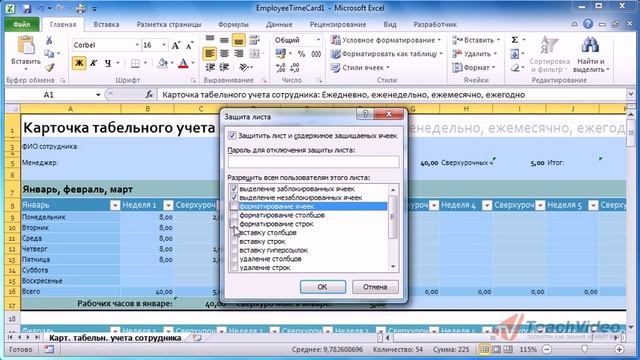
Task: Switch to the Формулы tab
Action: pyautogui.click(x=233, y=24)
